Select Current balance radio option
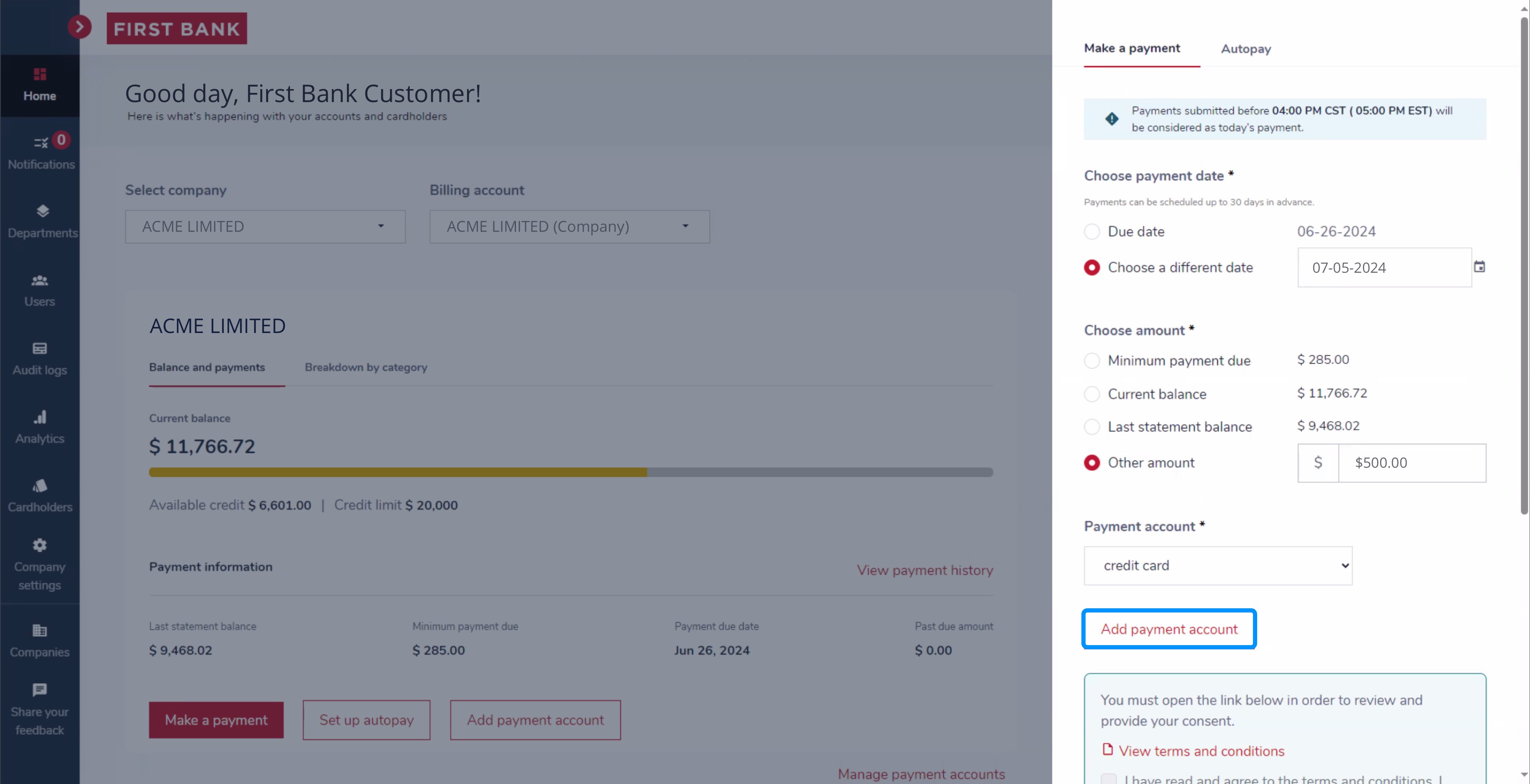The width and height of the screenshot is (1530, 784). pyautogui.click(x=1092, y=394)
